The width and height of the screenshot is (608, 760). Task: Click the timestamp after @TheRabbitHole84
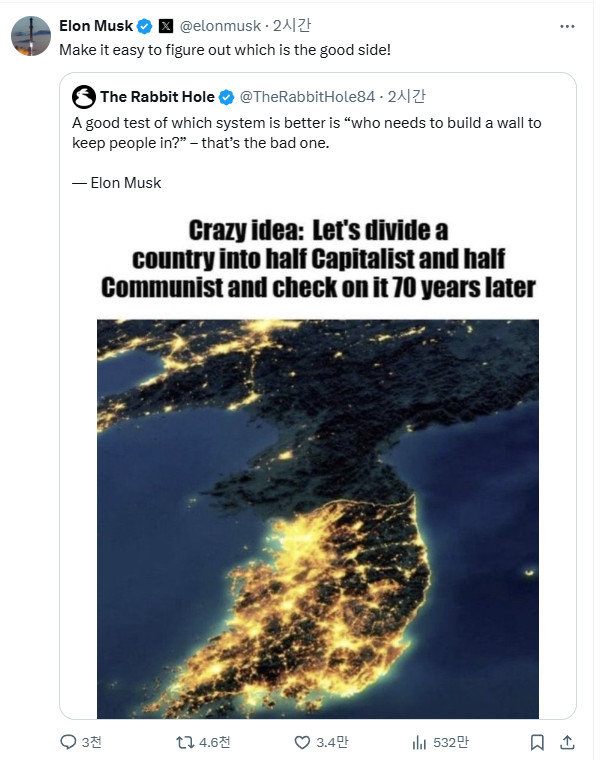[406, 97]
